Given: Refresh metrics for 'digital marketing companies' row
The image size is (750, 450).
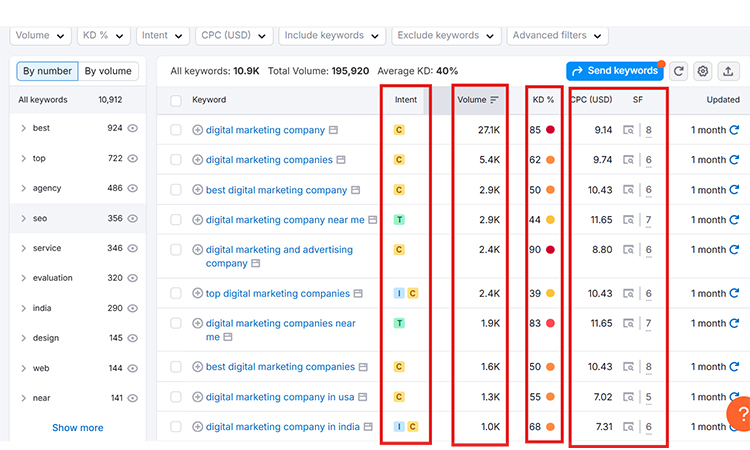Looking at the screenshot, I should (734, 160).
